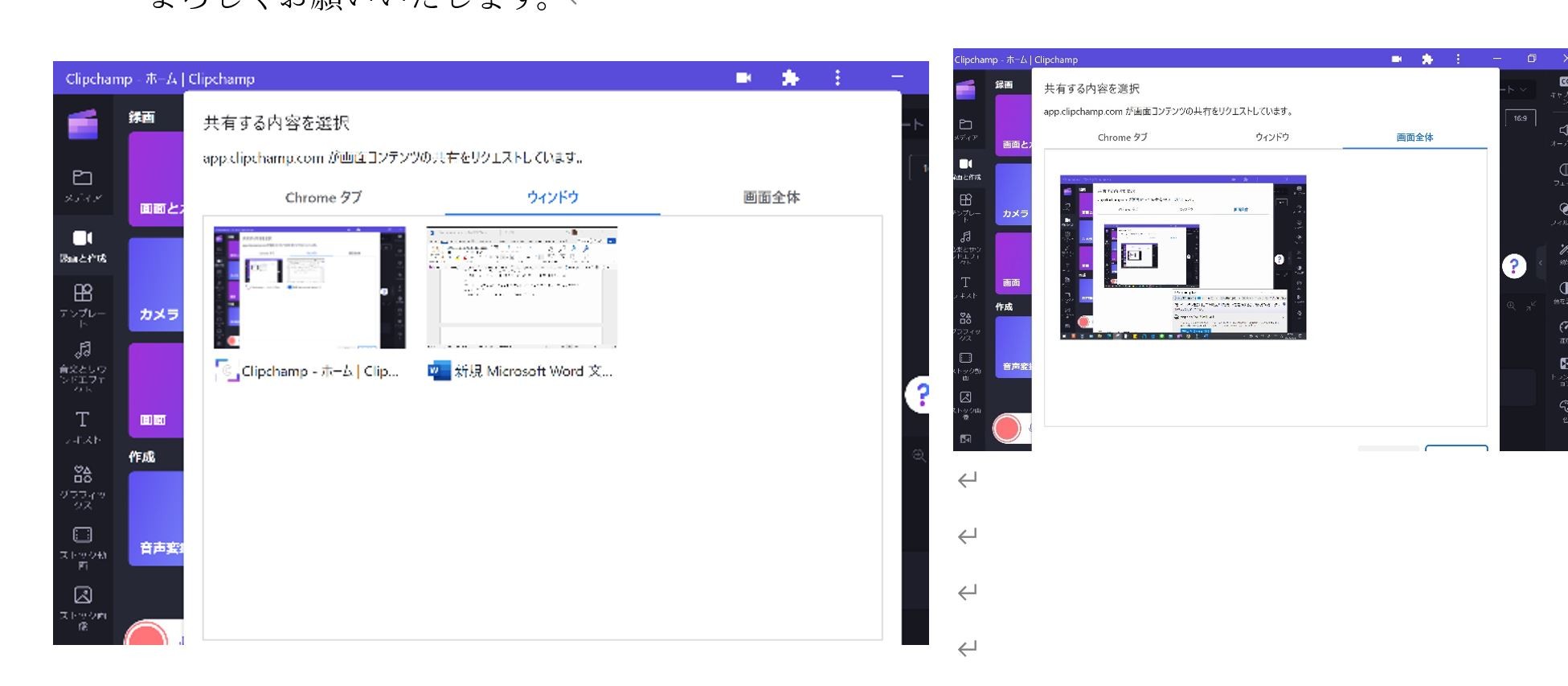Click 16:9 aspect ratio button in right screenshot
Viewport: 1568px width, 686px height.
click(1520, 118)
